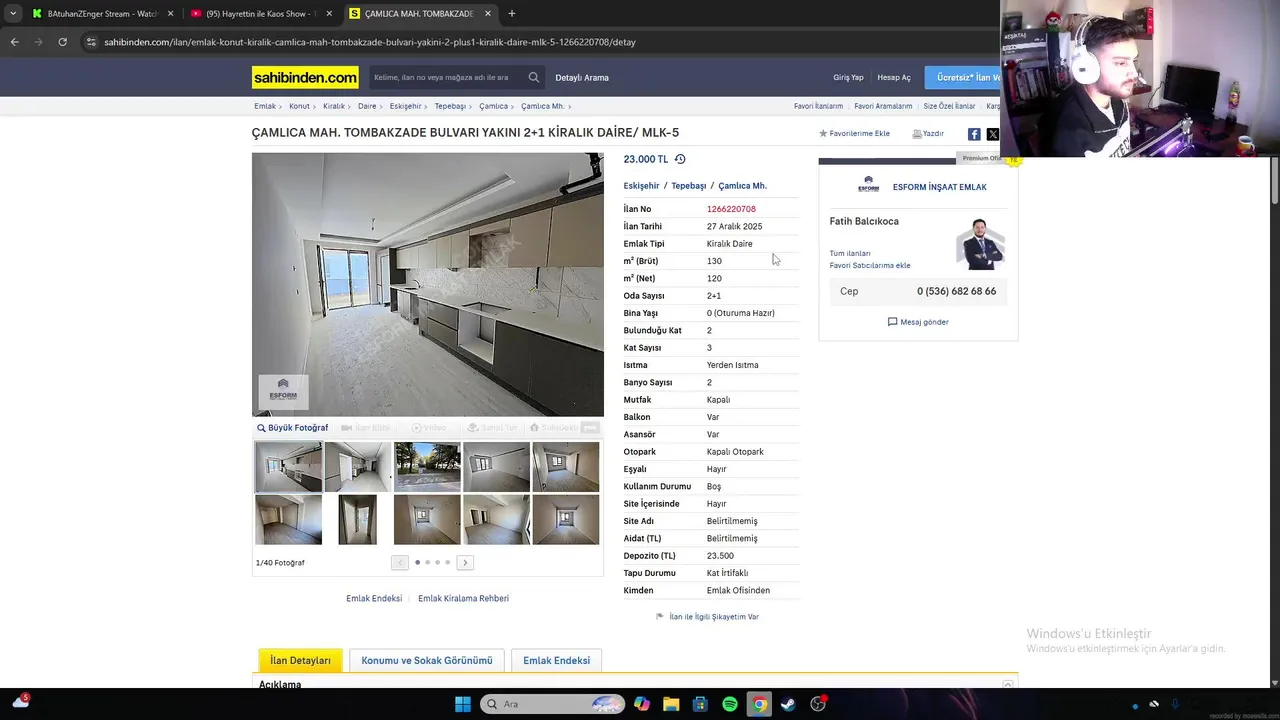Image resolution: width=1280 pixels, height=720 pixels.
Task: Click Hesap Aç
Action: (894, 77)
